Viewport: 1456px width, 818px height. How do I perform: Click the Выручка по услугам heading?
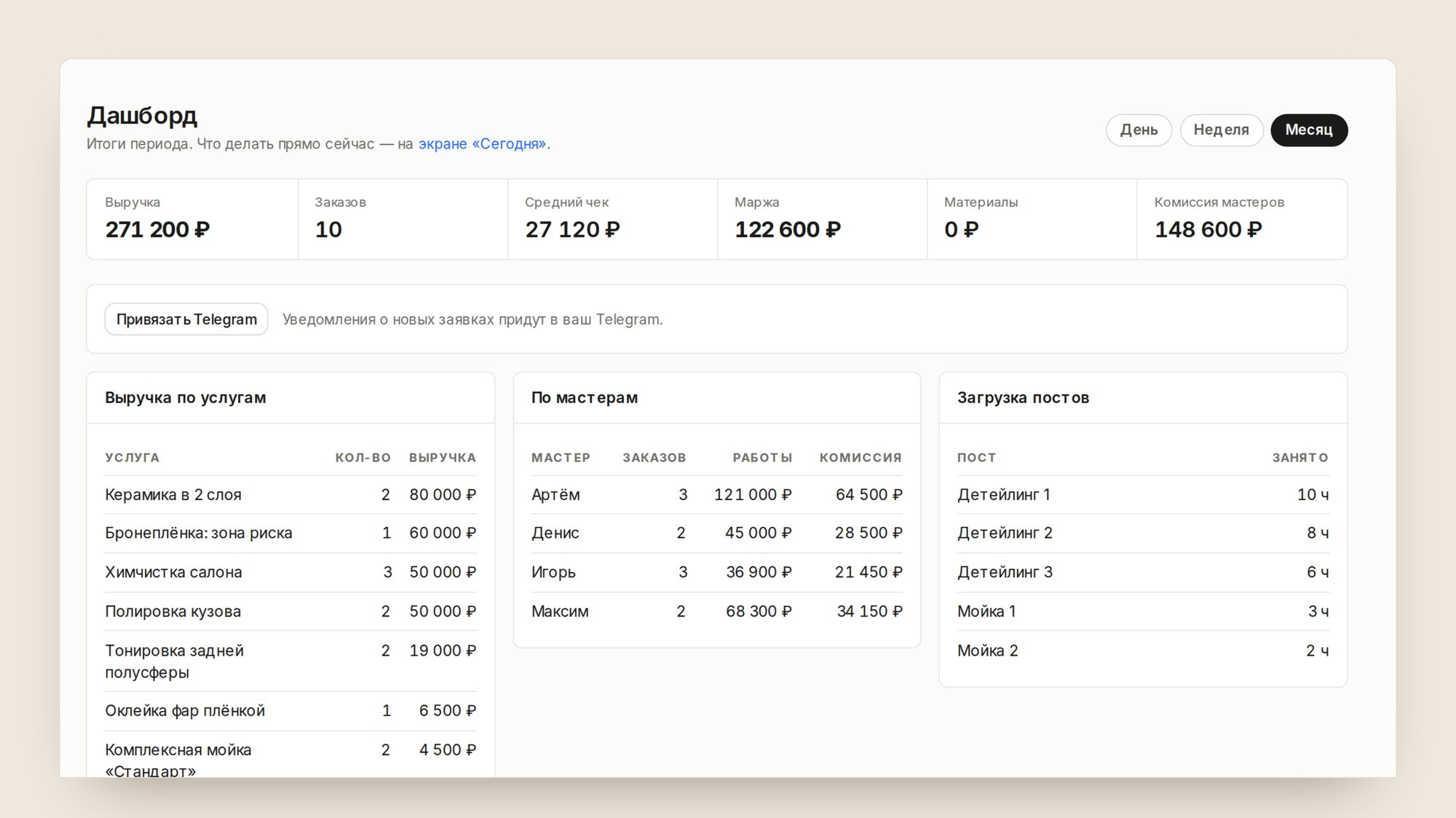[x=186, y=398]
